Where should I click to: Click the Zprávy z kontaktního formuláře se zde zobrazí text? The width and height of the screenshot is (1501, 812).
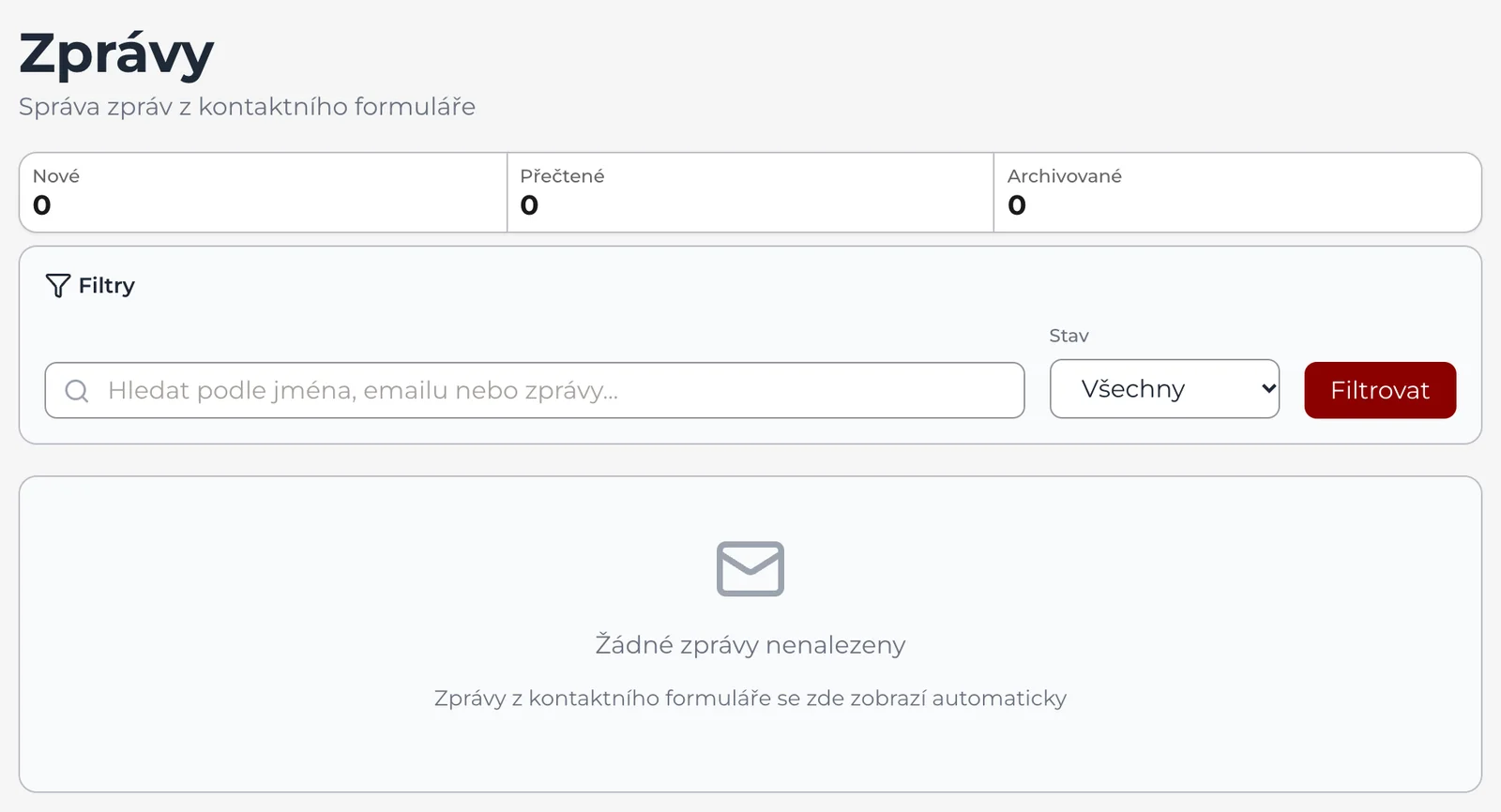pyautogui.click(x=750, y=699)
